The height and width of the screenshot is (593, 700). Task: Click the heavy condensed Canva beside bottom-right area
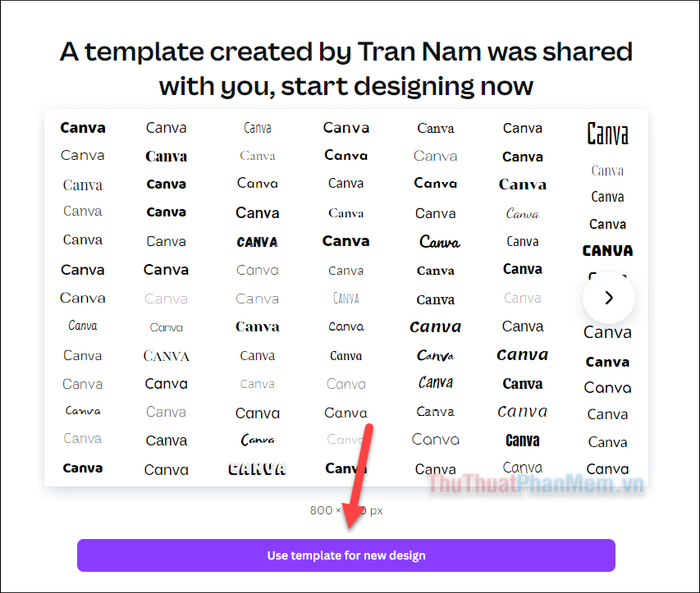[x=522, y=440]
